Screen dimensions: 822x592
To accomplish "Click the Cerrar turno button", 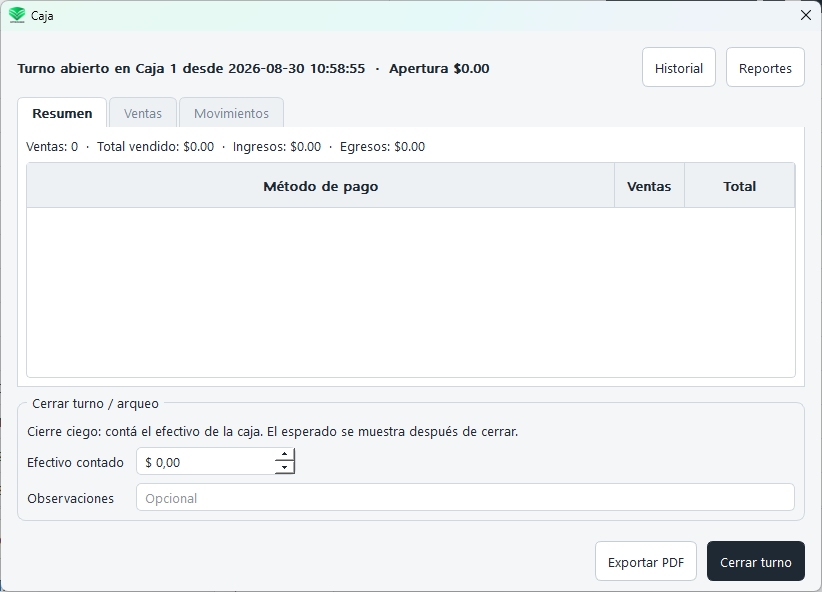I will tap(755, 562).
